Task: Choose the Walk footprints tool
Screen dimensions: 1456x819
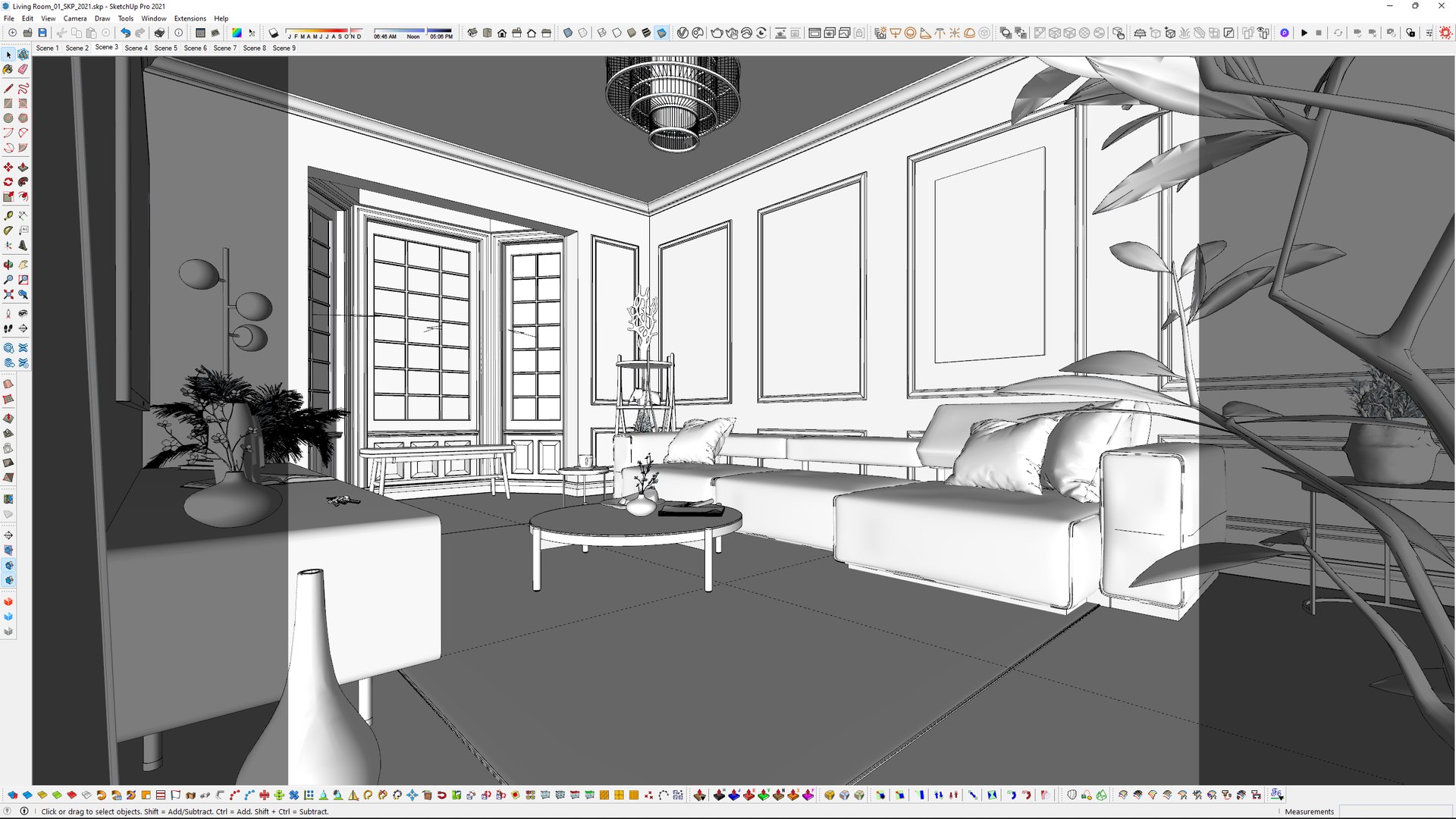Action: point(8,328)
